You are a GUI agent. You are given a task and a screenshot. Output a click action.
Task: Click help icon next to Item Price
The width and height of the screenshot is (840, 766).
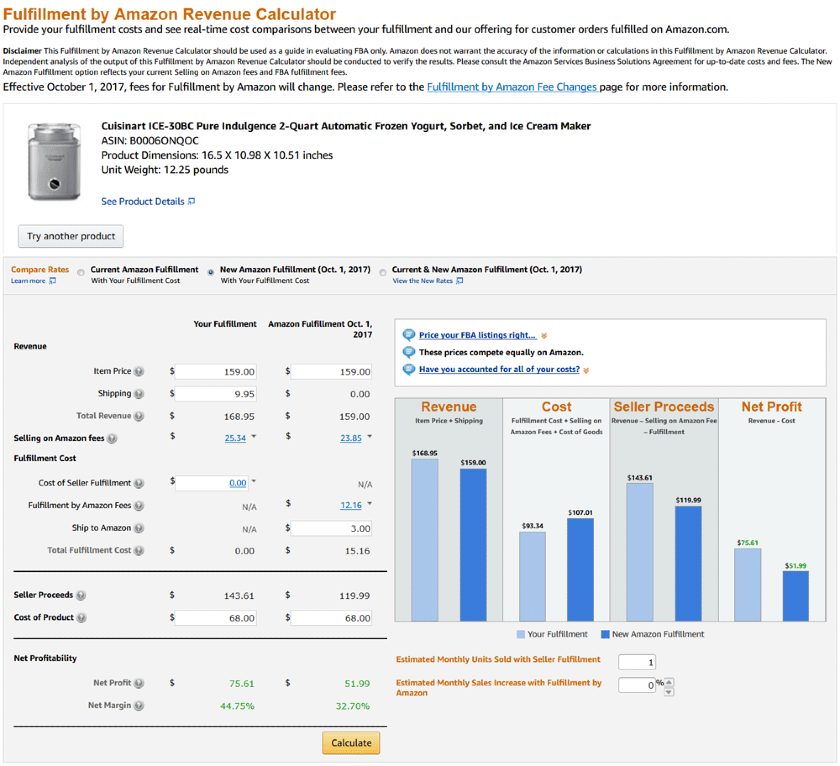(139, 372)
